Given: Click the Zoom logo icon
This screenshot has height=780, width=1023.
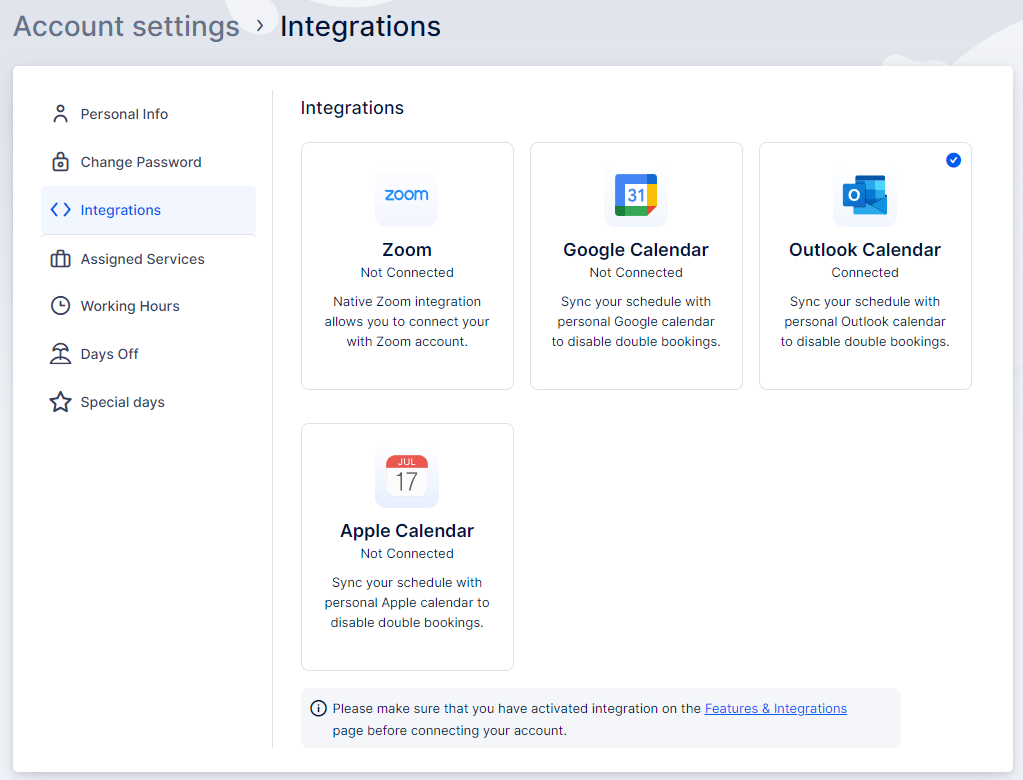Looking at the screenshot, I should [x=406, y=197].
